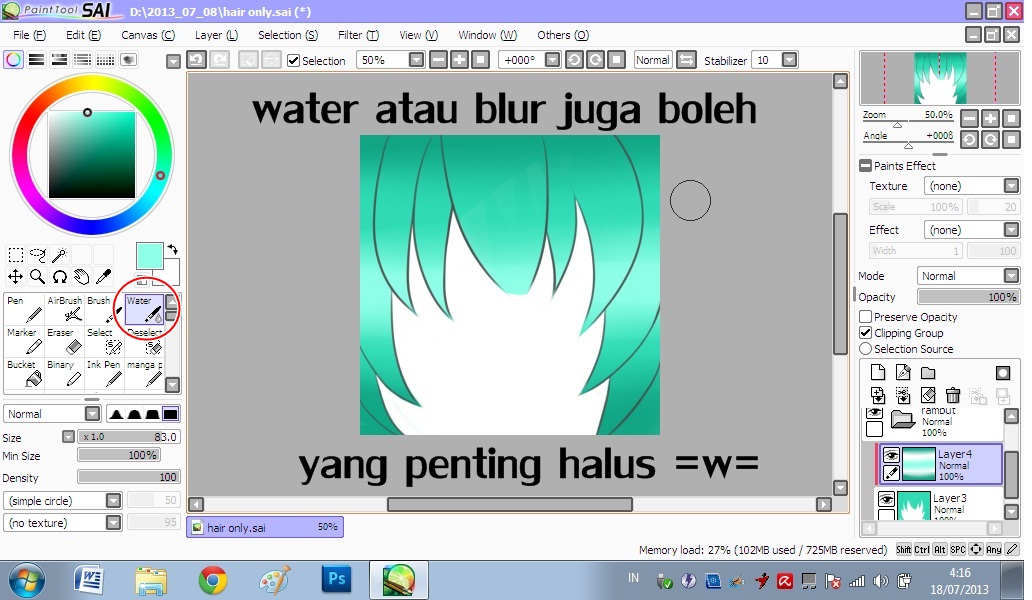This screenshot has width=1032, height=600.
Task: Choose the Binary pen tool
Action: point(64,374)
